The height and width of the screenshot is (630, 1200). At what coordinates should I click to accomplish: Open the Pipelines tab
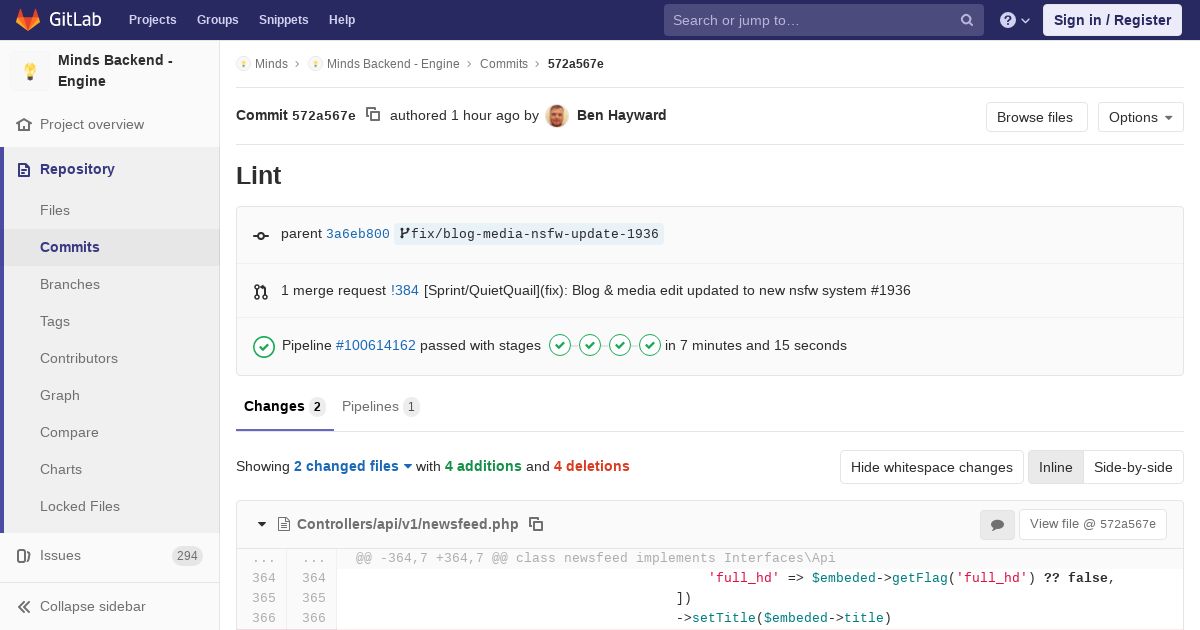click(x=380, y=407)
